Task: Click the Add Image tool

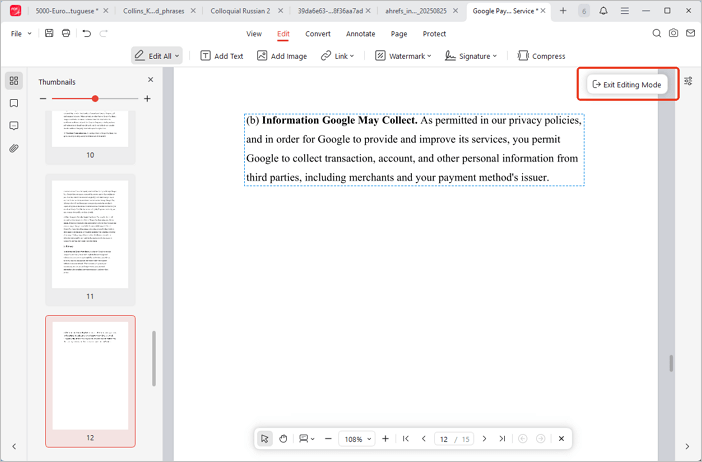Action: pyautogui.click(x=282, y=56)
